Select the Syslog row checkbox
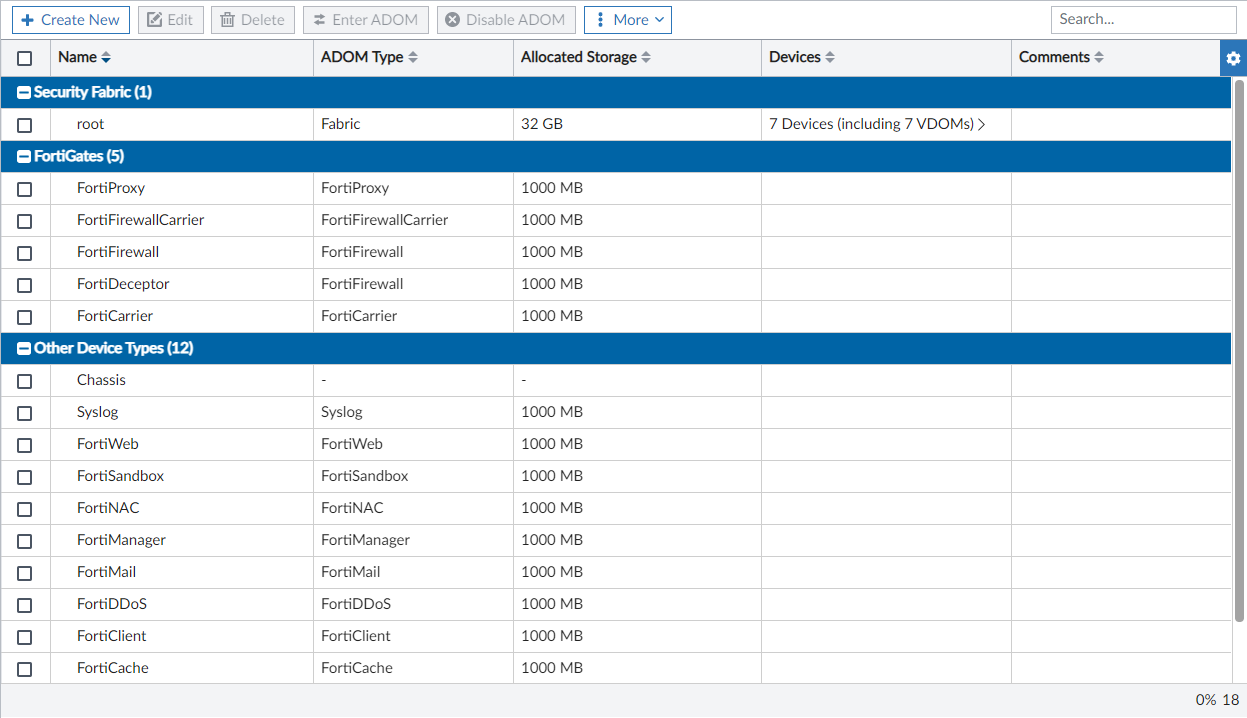The image size is (1247, 718). (x=25, y=413)
